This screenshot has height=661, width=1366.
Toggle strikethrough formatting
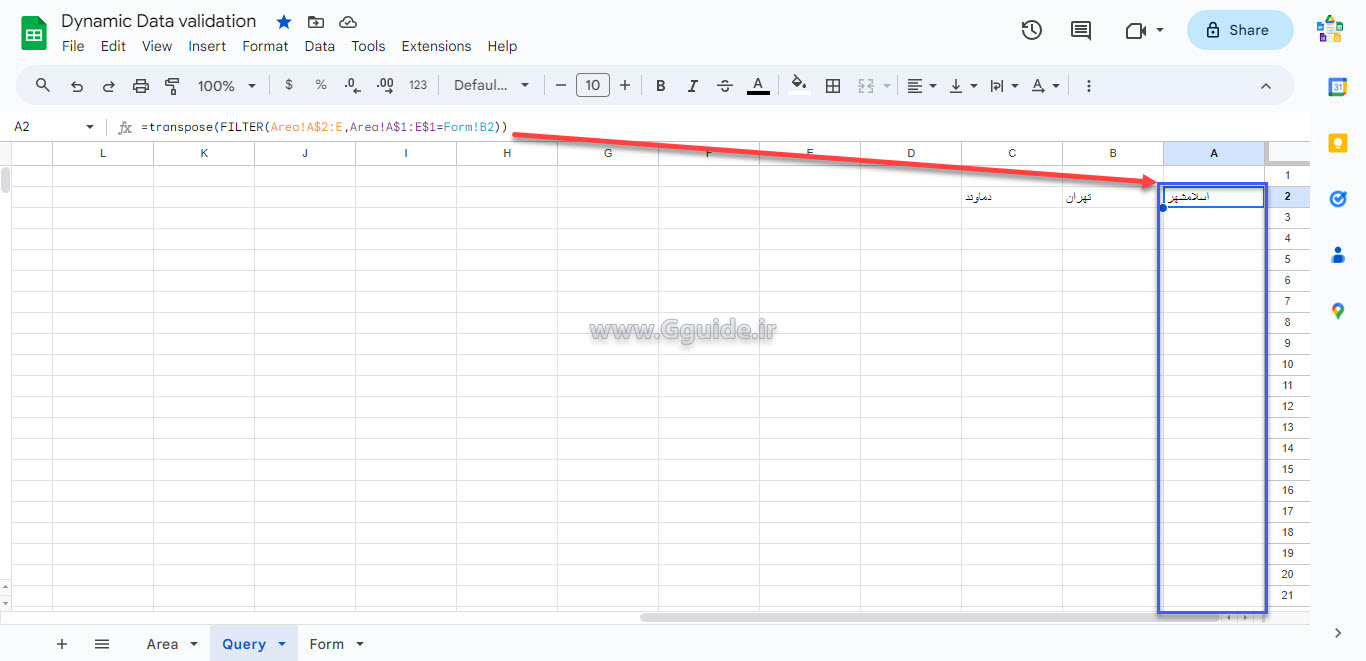725,86
